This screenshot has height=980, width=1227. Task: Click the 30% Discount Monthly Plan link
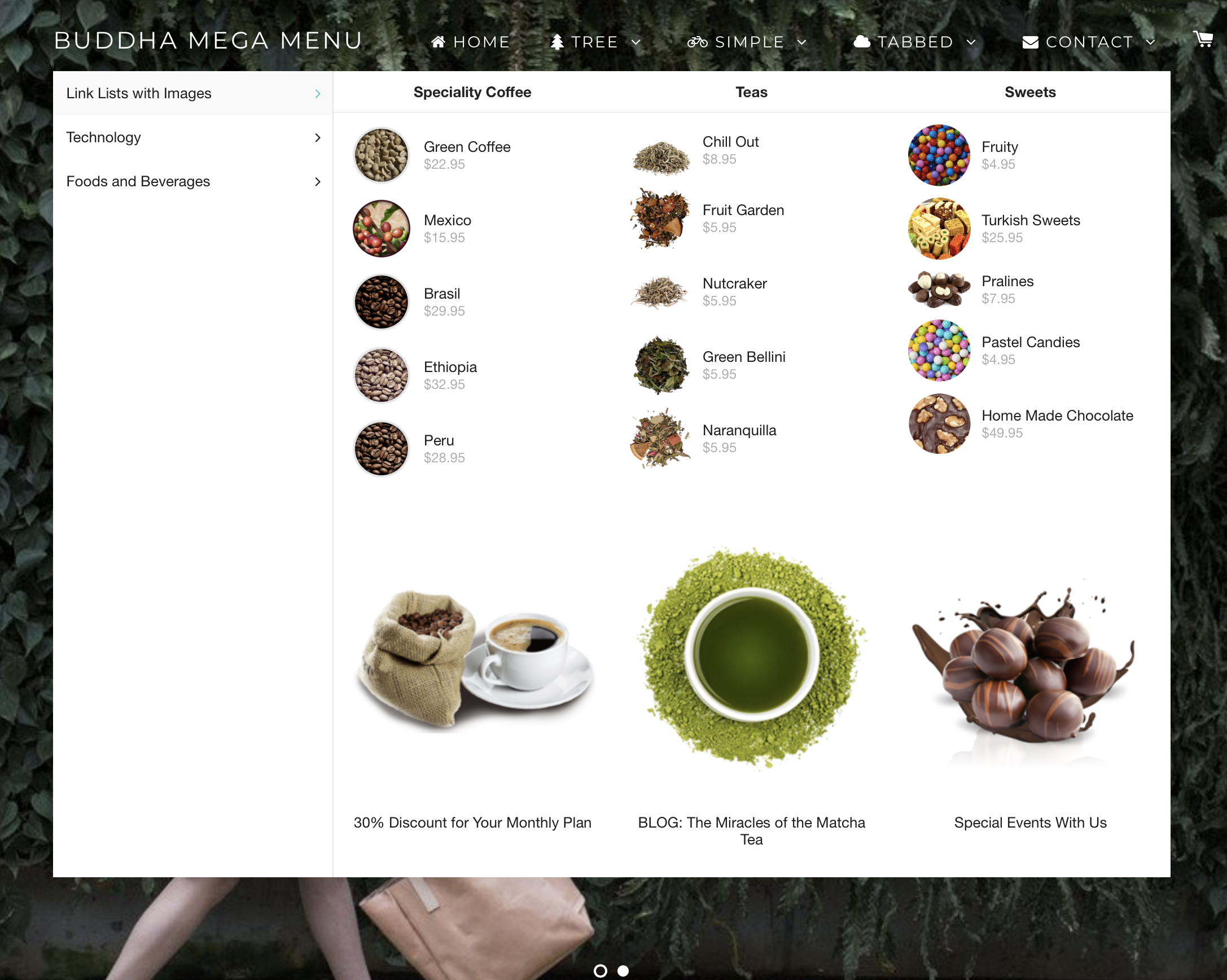tap(472, 823)
